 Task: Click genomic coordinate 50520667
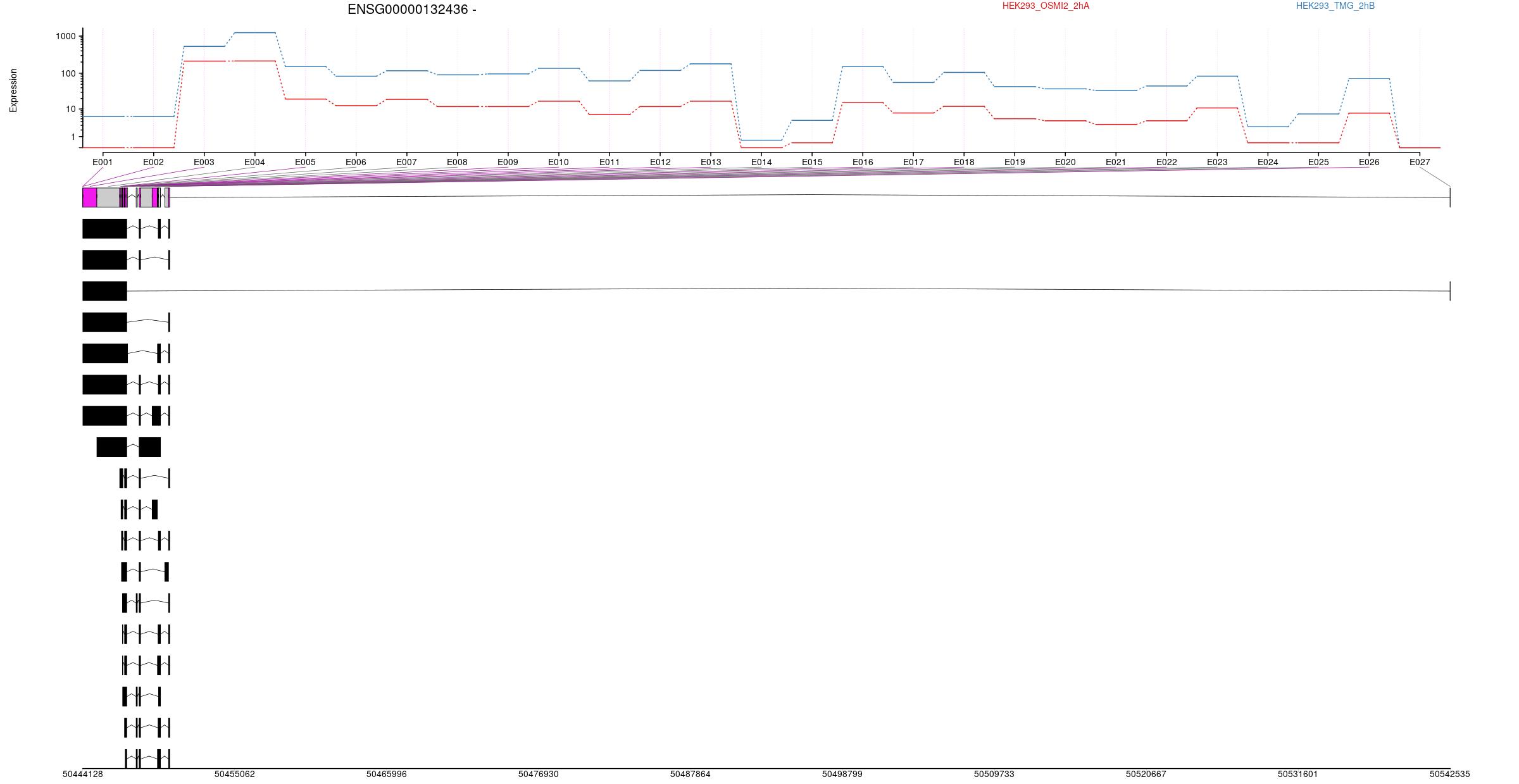(x=1146, y=774)
